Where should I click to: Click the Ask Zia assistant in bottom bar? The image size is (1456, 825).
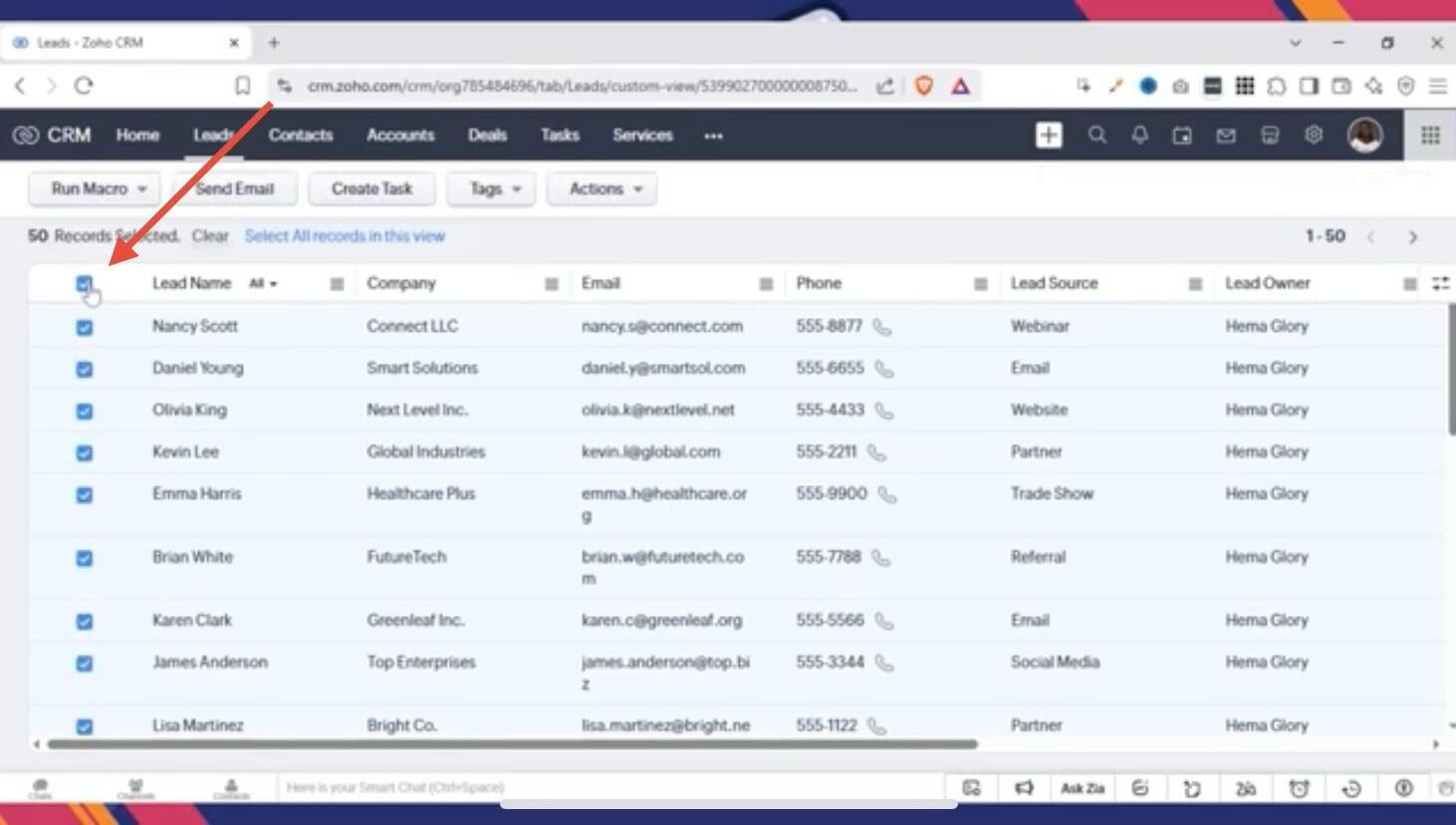tap(1083, 788)
